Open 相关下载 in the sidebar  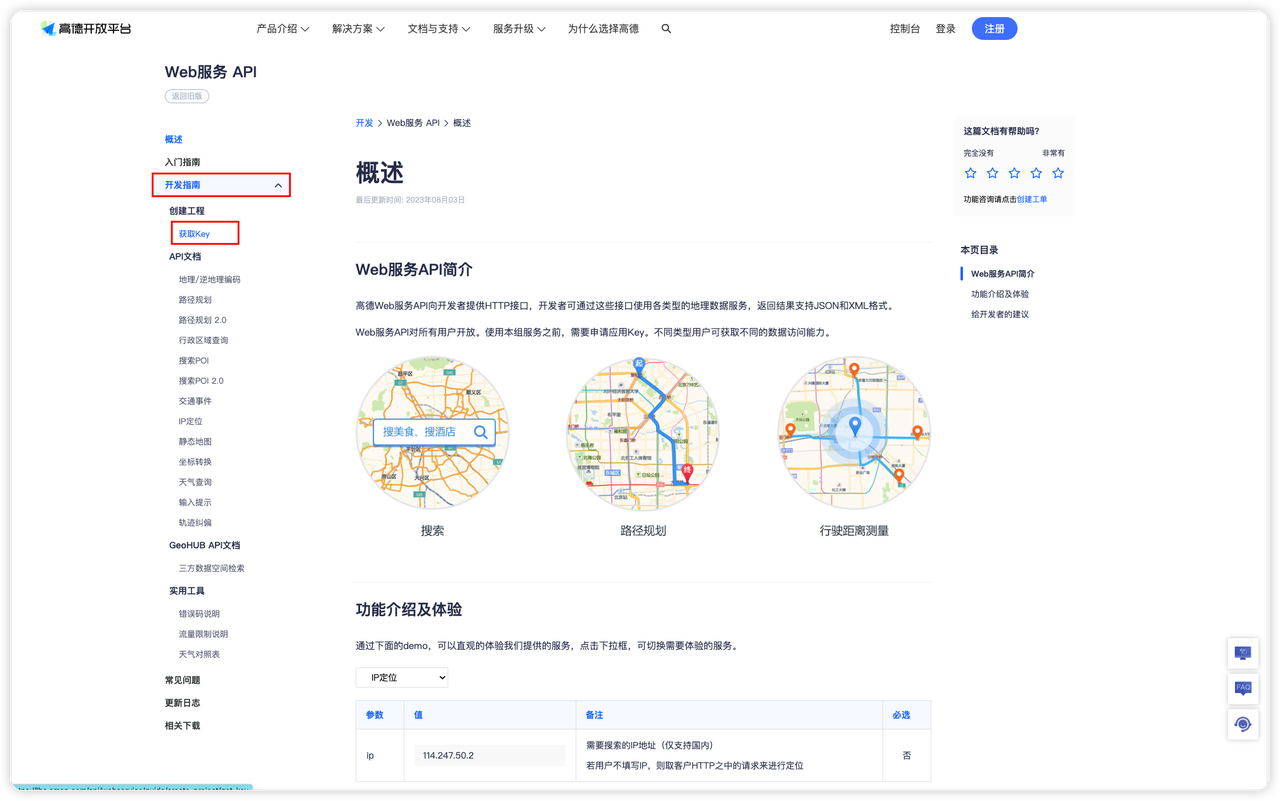(183, 726)
